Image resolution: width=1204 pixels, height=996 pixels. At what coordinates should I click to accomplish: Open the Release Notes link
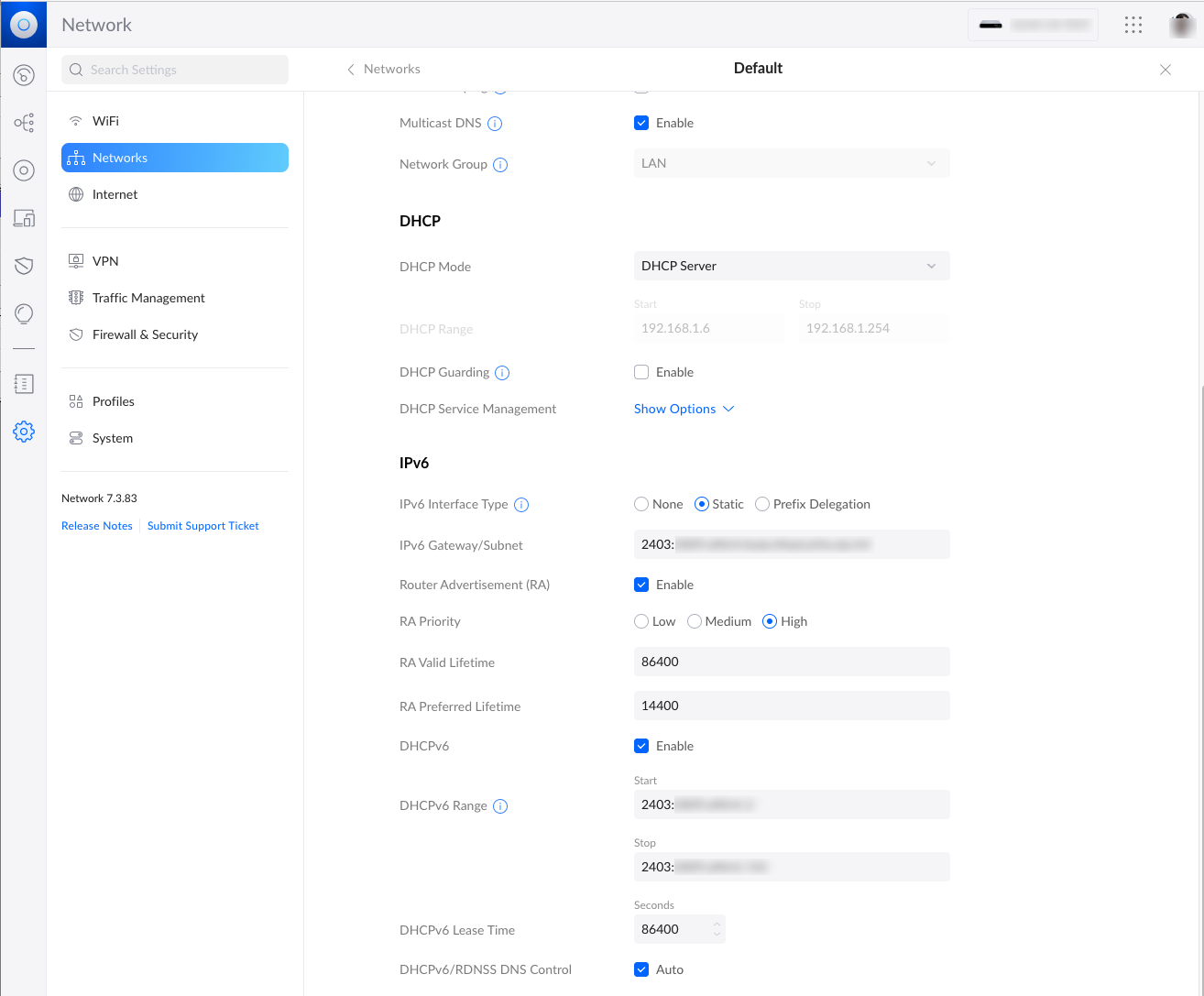[97, 526]
